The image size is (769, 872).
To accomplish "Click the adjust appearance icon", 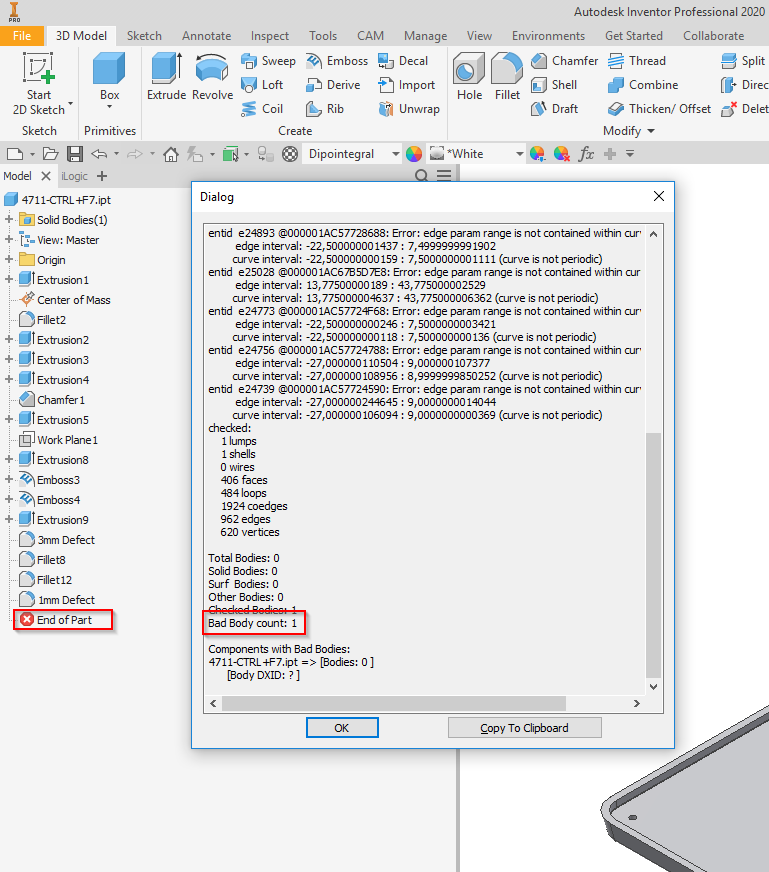I will (x=537, y=154).
